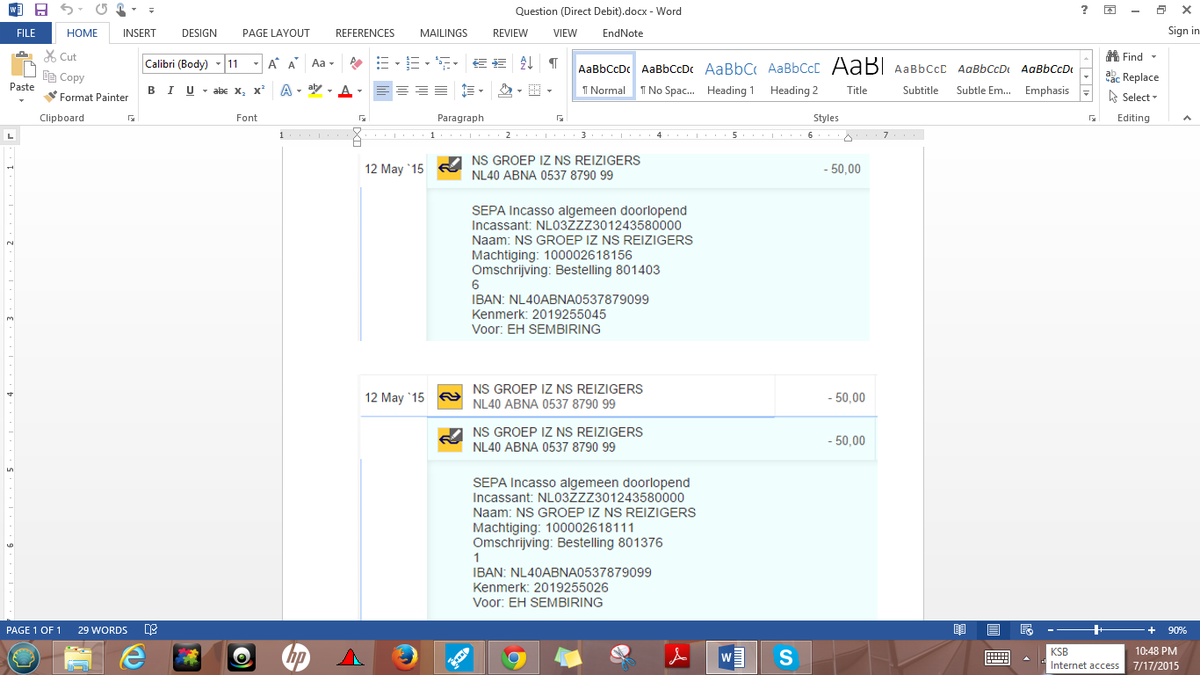The width and height of the screenshot is (1200, 675).
Task: Click the Sort A-Z icon
Action: pyautogui.click(x=528, y=64)
